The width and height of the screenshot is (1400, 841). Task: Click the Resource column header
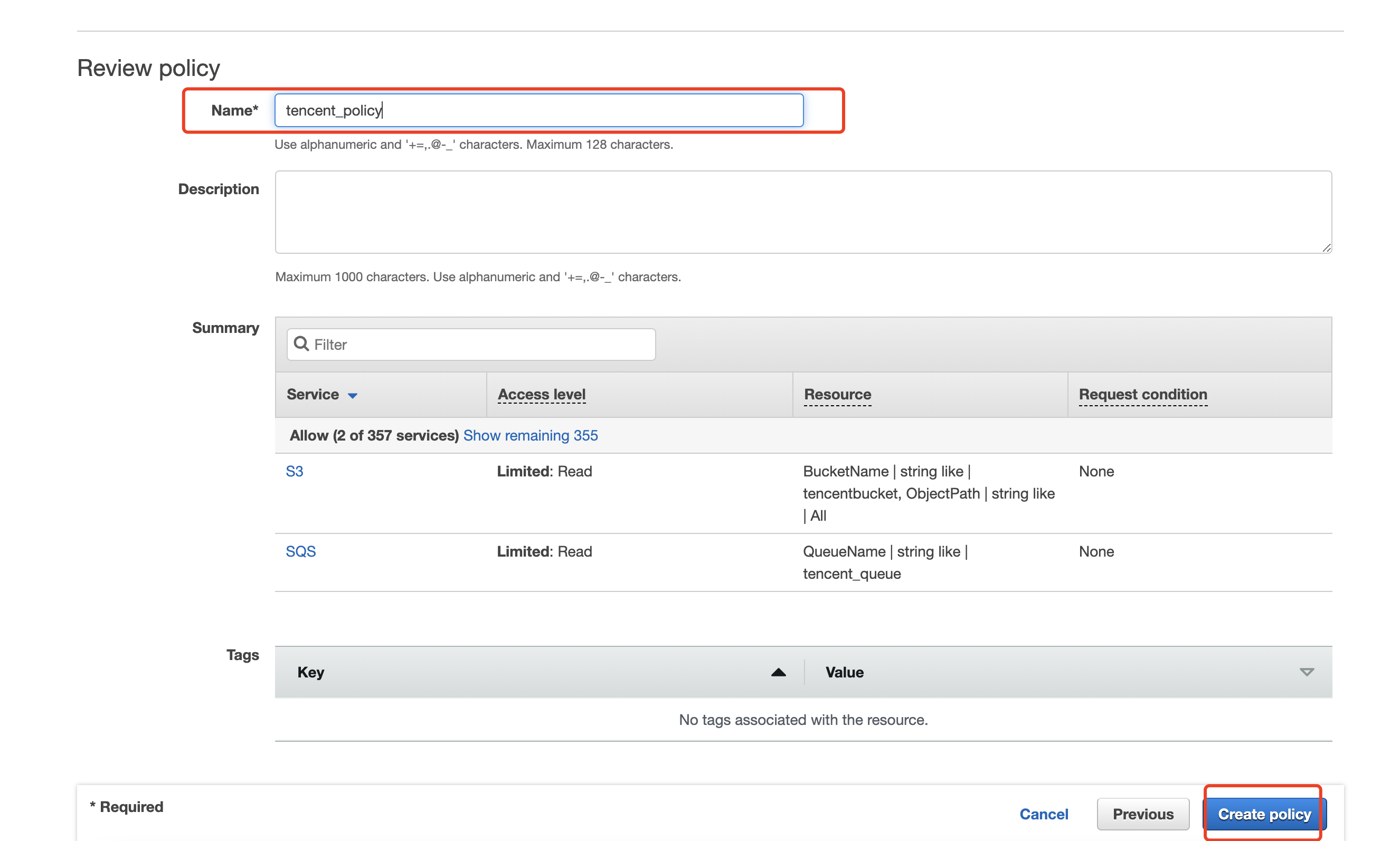click(837, 395)
